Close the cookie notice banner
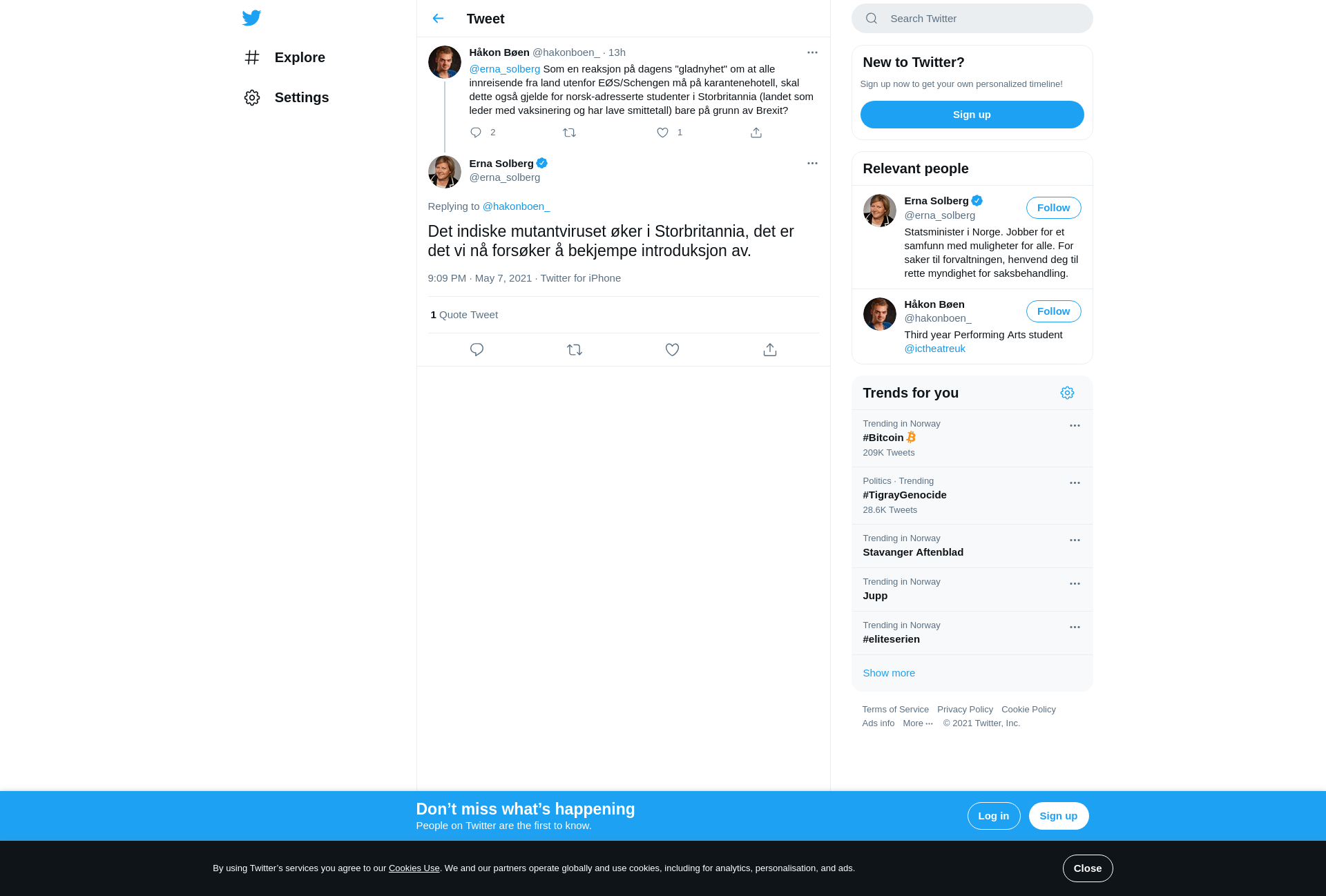Viewport: 1326px width, 896px height. pos(1087,868)
